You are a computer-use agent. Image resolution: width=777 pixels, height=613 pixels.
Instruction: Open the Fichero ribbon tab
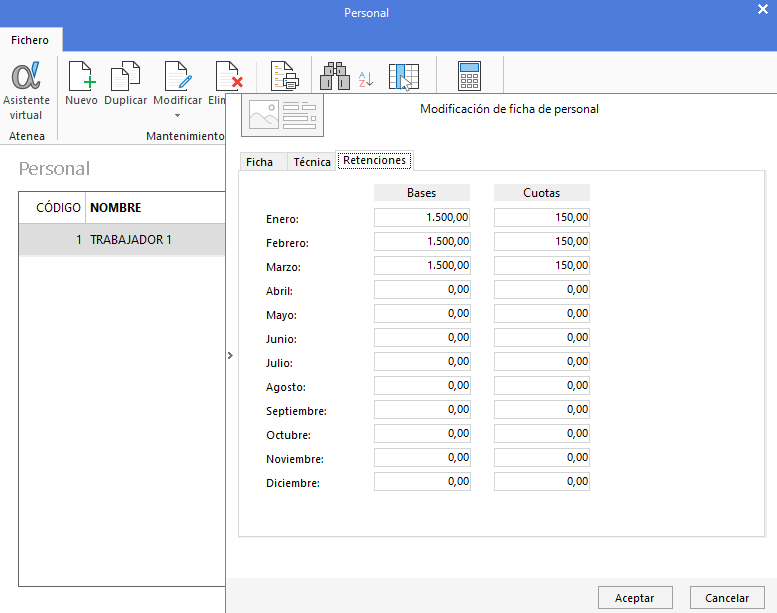coord(30,40)
